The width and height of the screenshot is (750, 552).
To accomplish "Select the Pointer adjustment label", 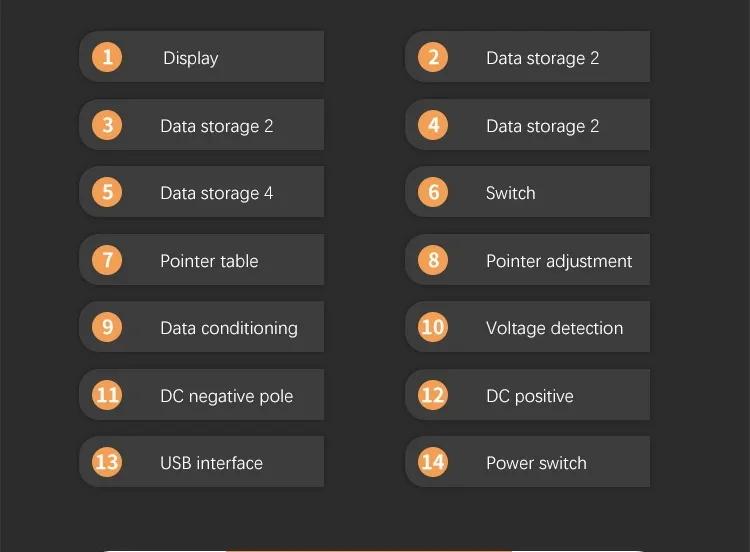I will click(559, 261).
